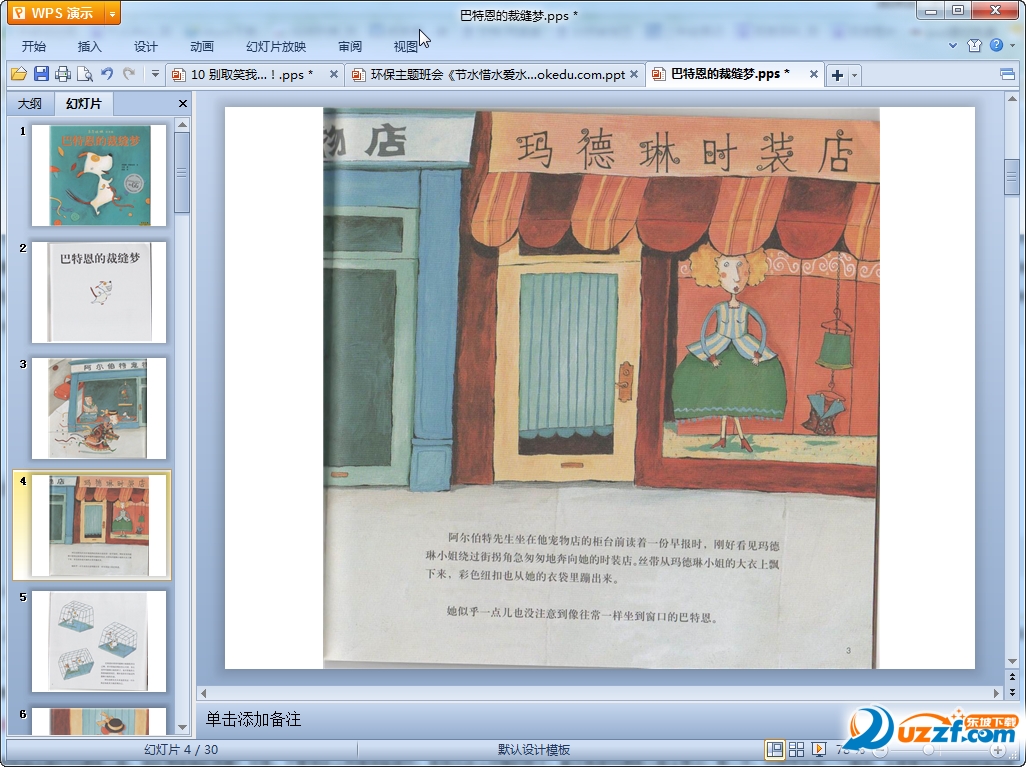The width and height of the screenshot is (1026, 767).
Task: Open the 视图 ribbon tab
Action: pyautogui.click(x=406, y=46)
